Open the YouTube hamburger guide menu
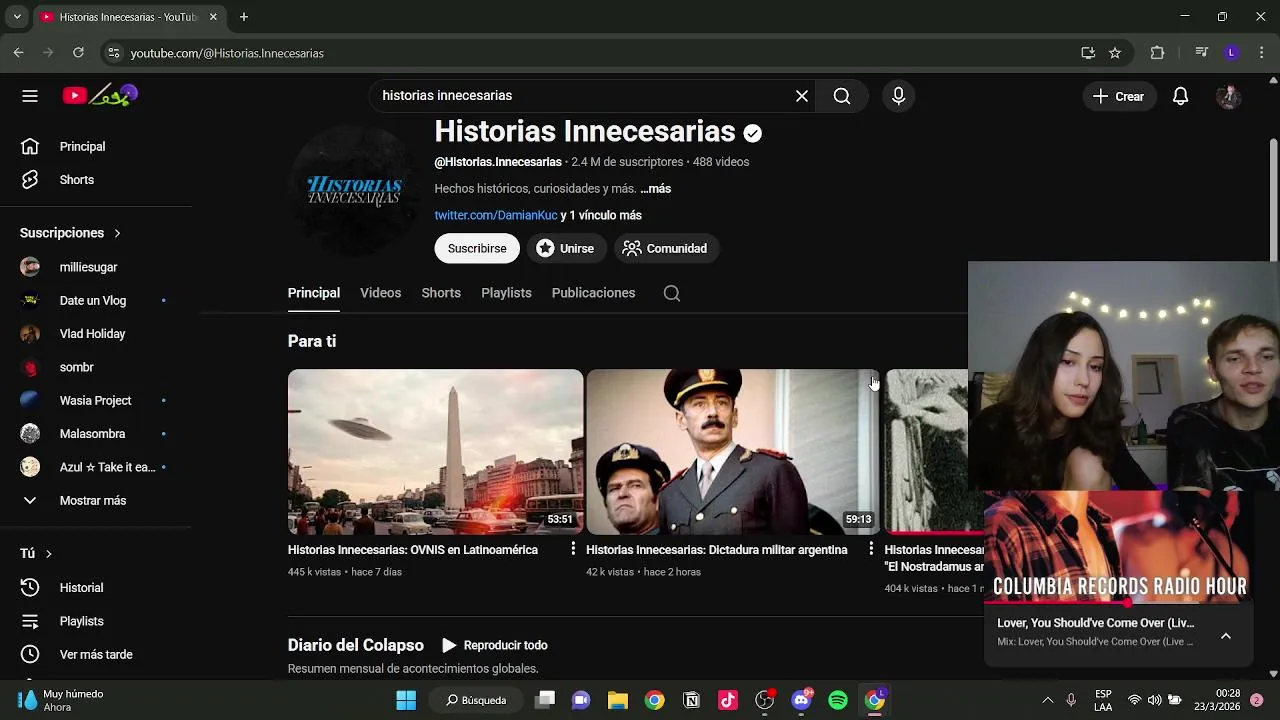This screenshot has height=720, width=1280. (x=30, y=96)
